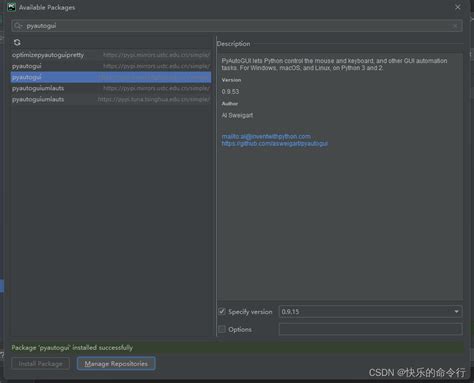Close the Available Packages dialog
474x383 pixels.
[x=458, y=7]
